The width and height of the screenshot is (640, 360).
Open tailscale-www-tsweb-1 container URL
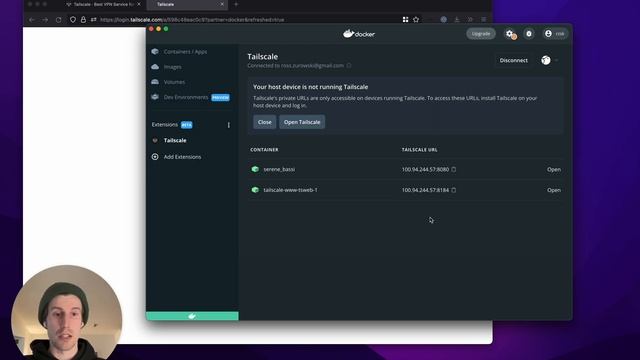point(554,190)
